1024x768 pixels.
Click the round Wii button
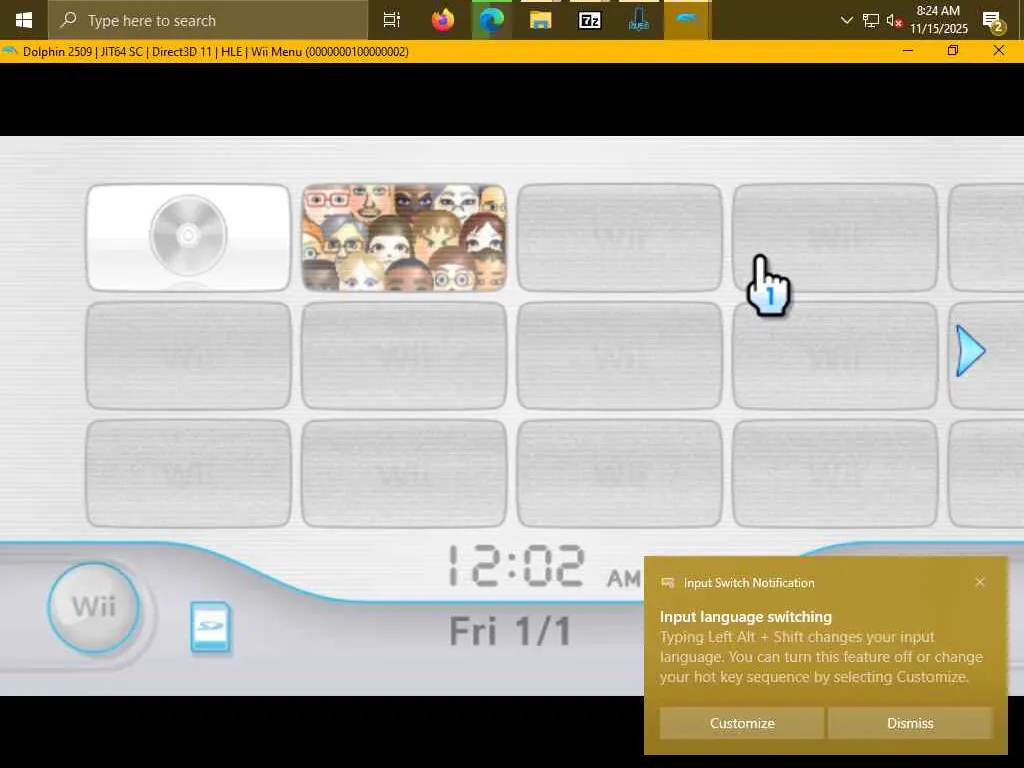tap(94, 607)
